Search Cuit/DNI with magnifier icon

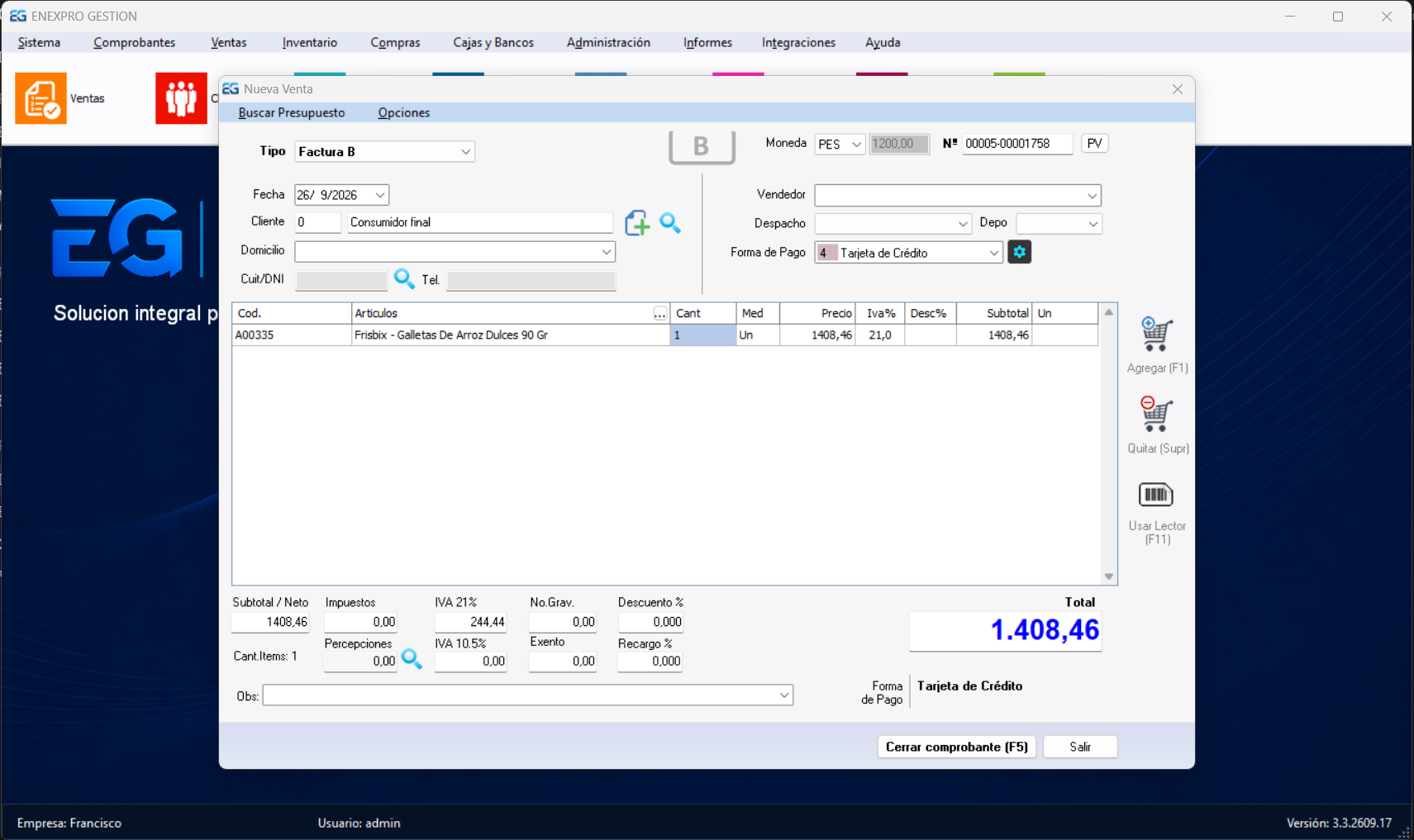(x=404, y=278)
